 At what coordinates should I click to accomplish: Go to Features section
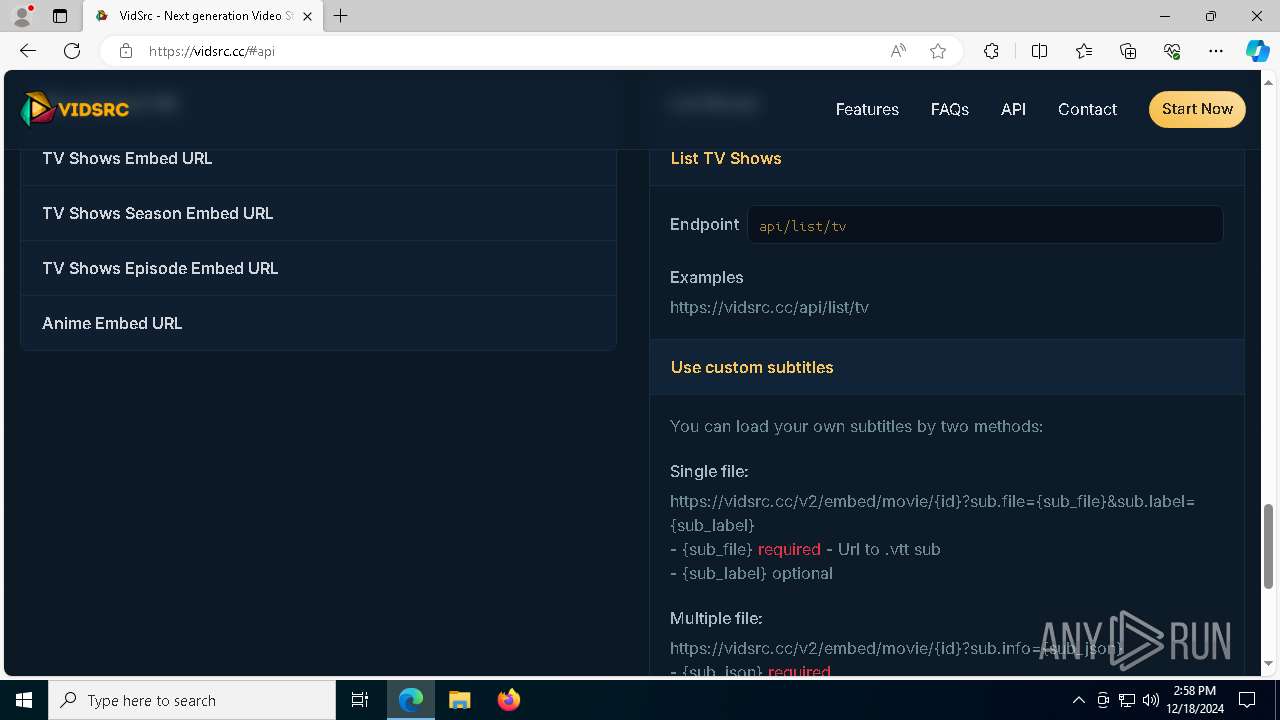(867, 109)
